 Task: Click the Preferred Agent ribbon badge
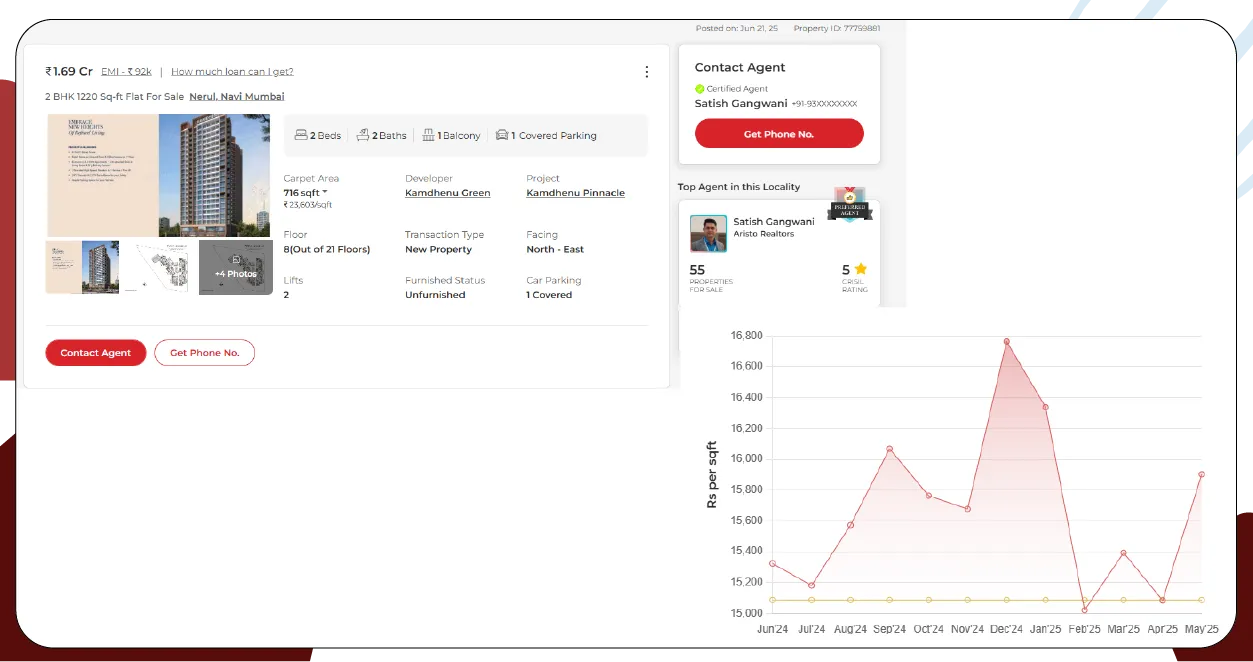click(850, 205)
